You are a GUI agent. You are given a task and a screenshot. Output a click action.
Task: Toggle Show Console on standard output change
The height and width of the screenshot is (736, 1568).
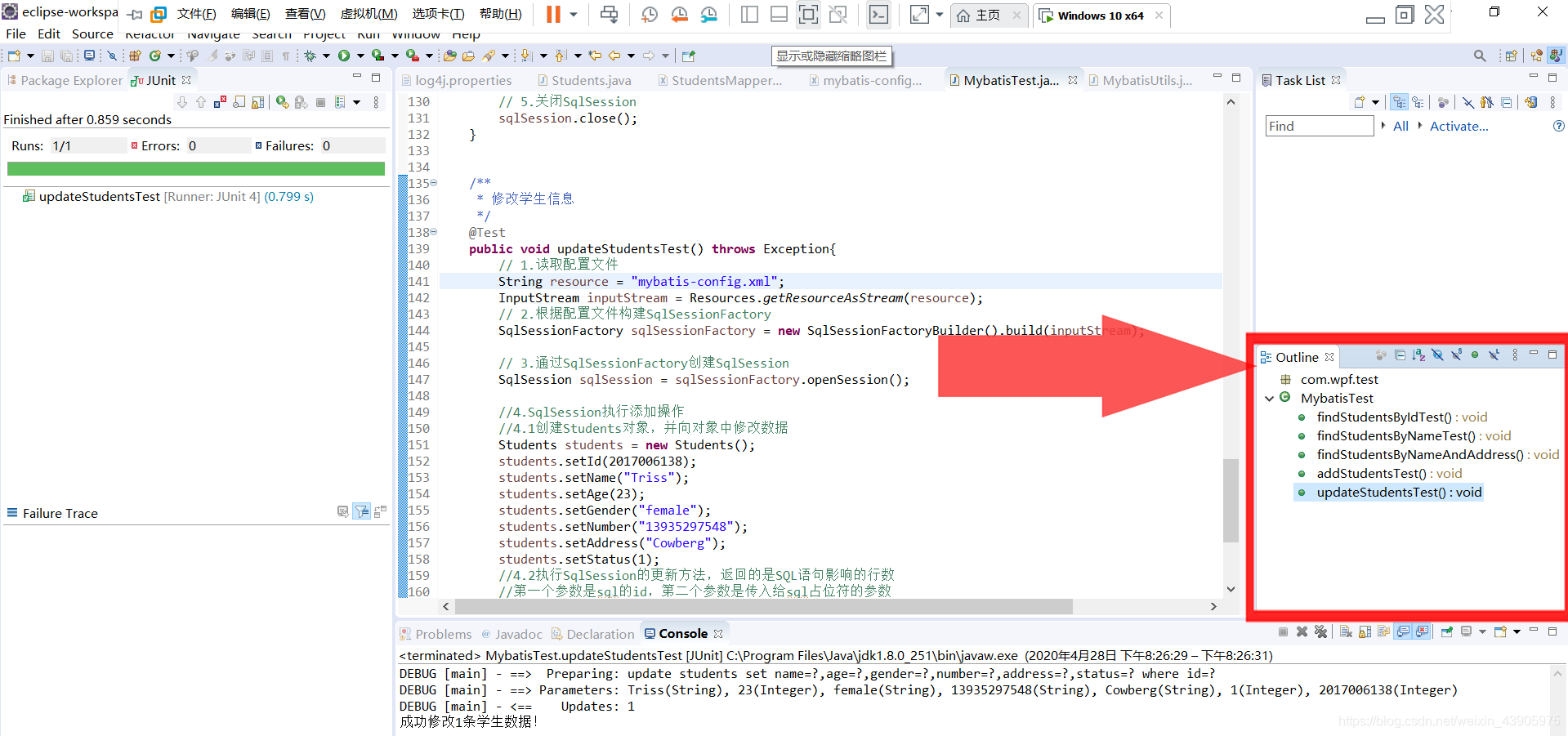pos(1404,631)
